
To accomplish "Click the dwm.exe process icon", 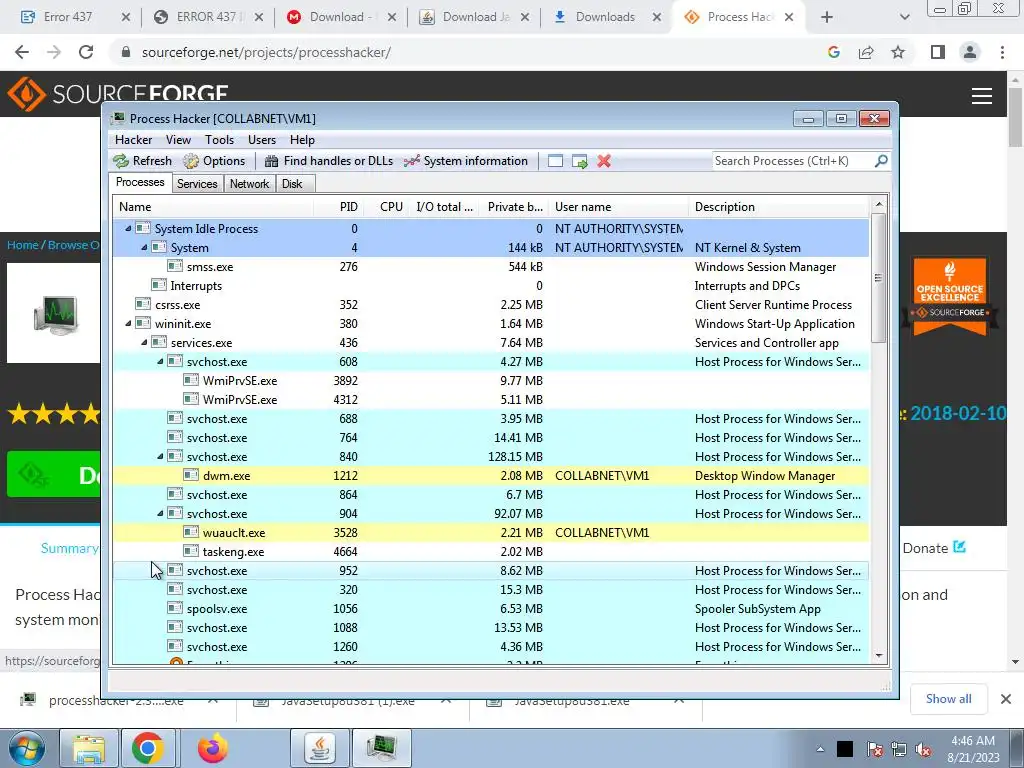I will click(x=191, y=475).
